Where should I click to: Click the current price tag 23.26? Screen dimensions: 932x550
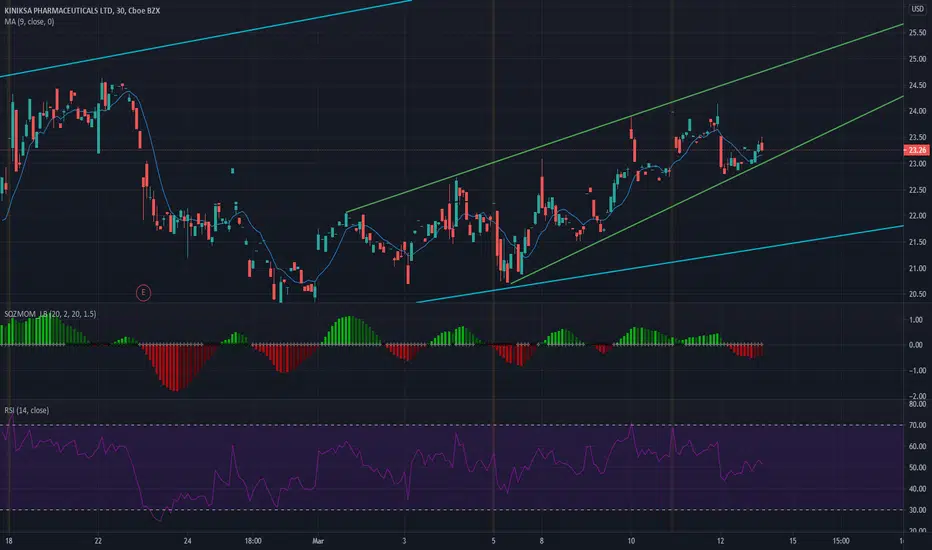click(917, 150)
